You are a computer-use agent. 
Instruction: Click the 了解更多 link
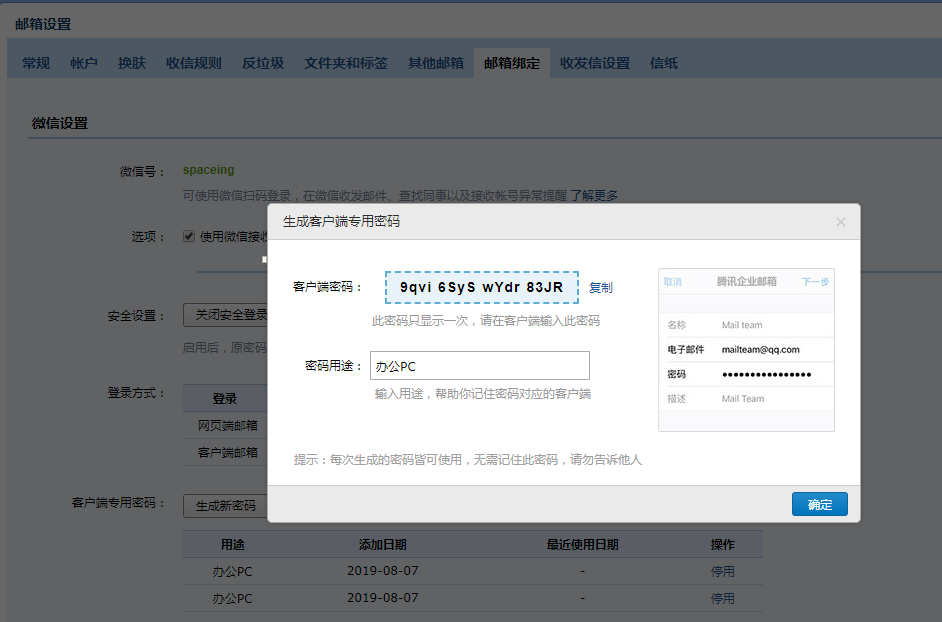594,196
